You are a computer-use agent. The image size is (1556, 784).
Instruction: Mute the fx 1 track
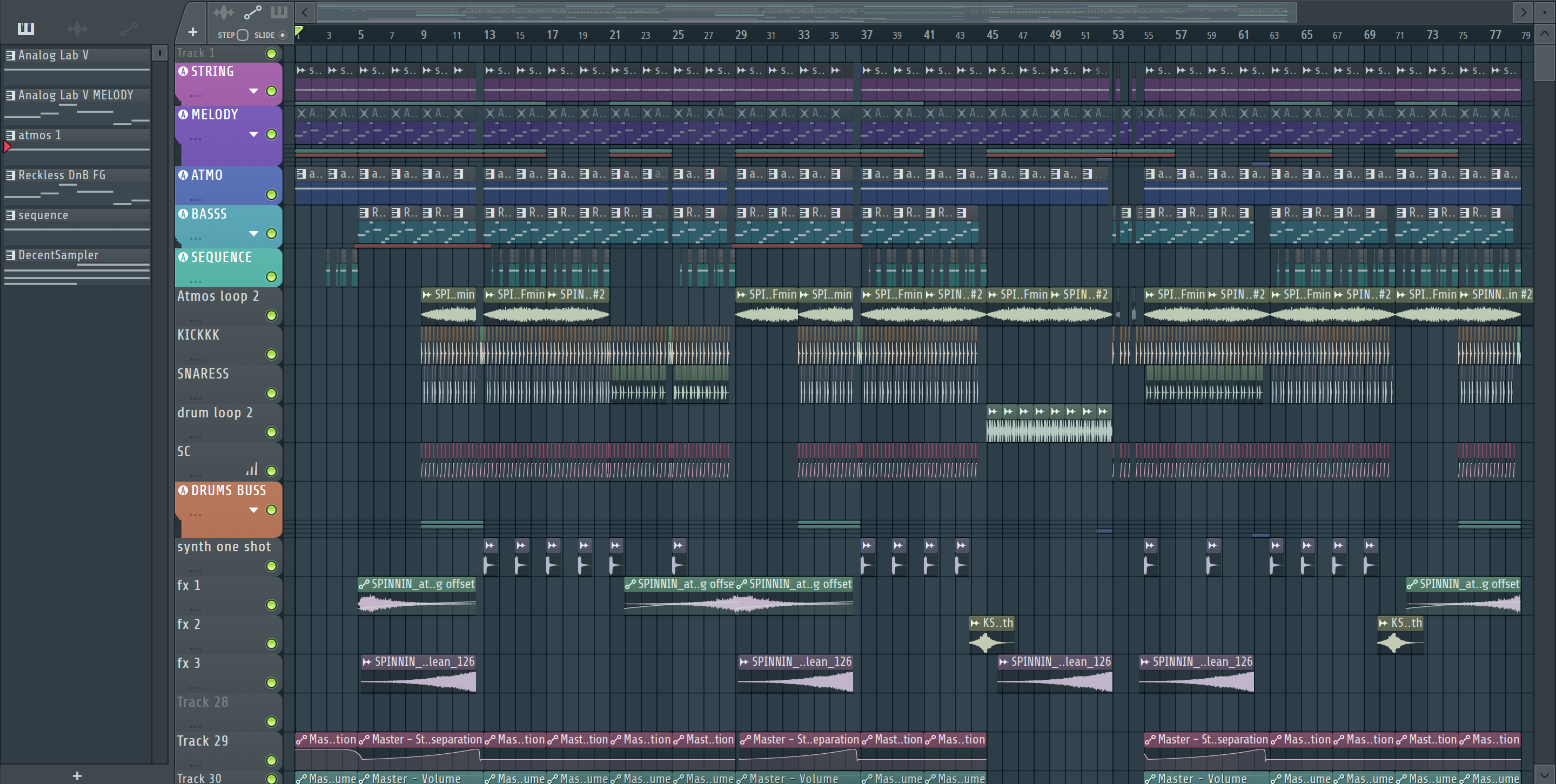click(272, 605)
